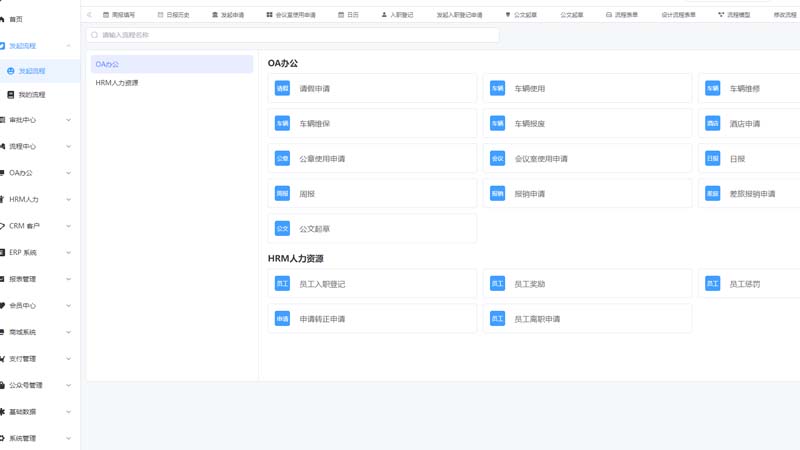Expand the 商城系统 sidebar menu chevron
800x450 pixels.
68,332
